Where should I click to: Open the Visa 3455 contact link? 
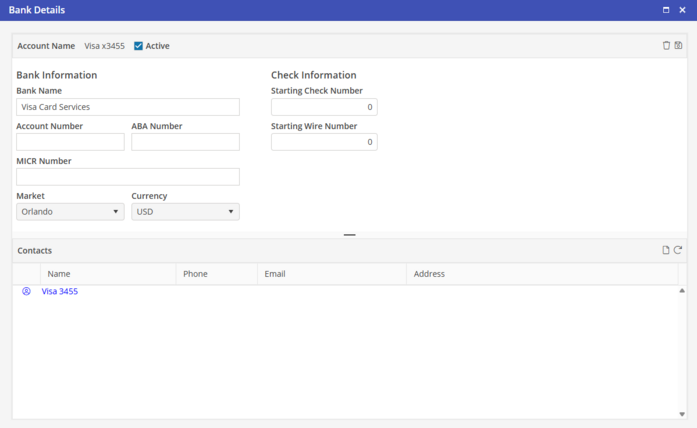pyautogui.click(x=60, y=292)
